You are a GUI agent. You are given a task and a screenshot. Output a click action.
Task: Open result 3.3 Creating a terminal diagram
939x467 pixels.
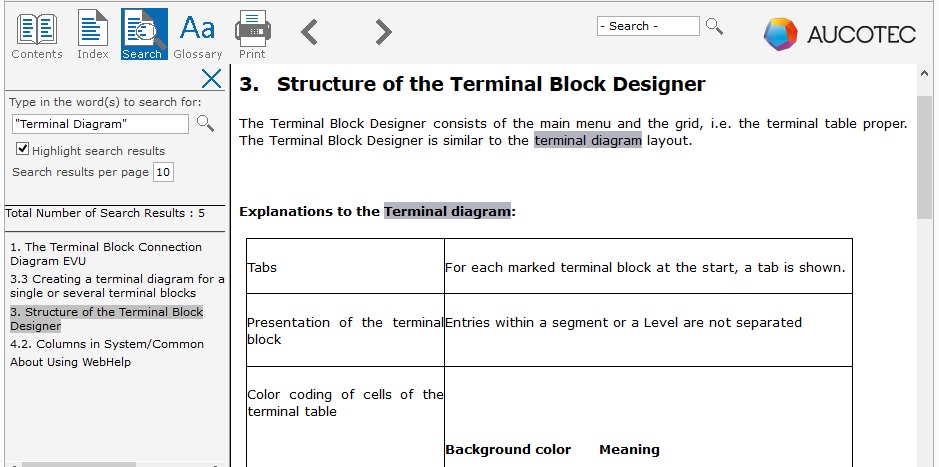(x=117, y=286)
